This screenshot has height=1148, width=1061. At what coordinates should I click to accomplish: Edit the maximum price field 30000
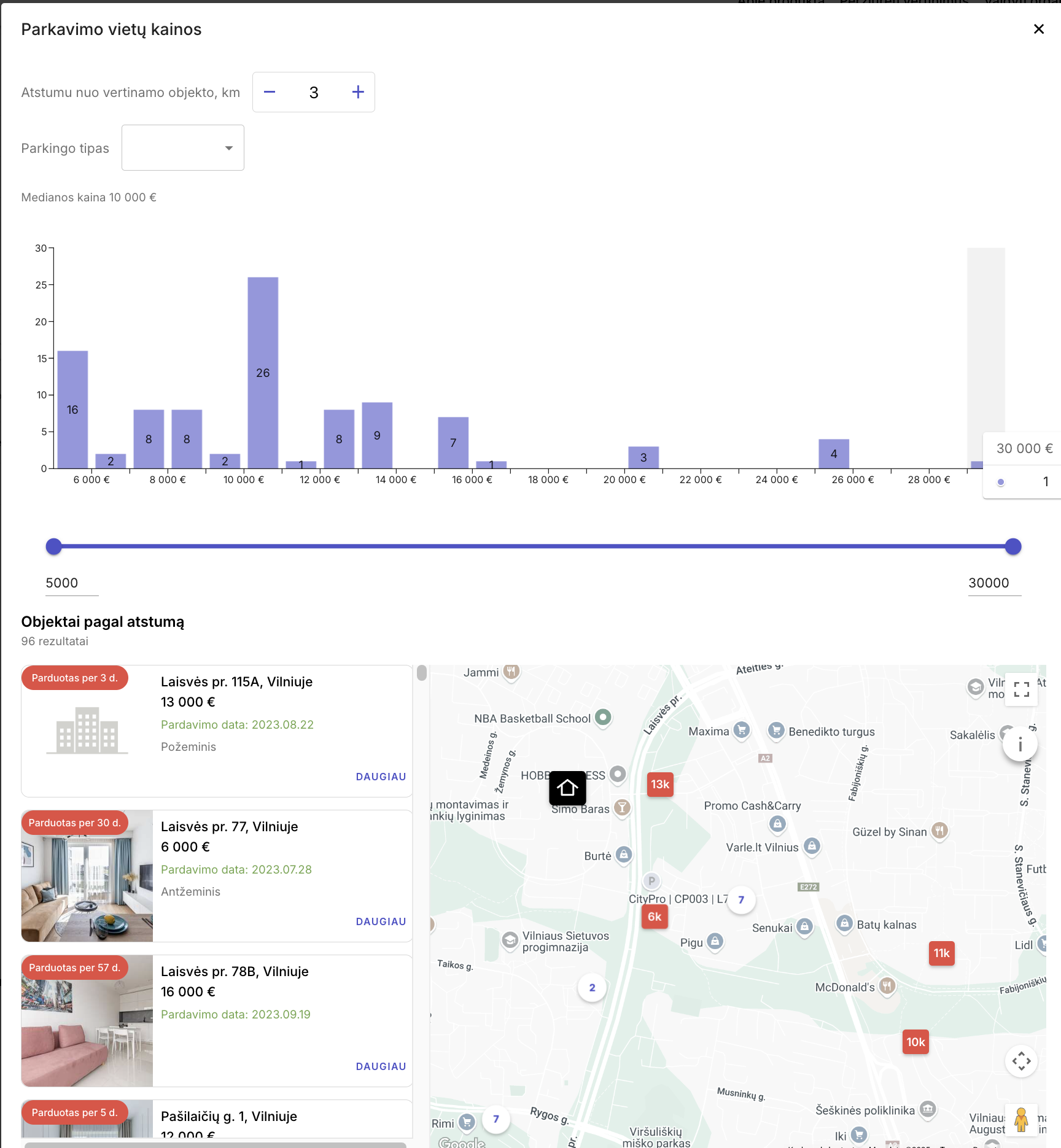[995, 583]
